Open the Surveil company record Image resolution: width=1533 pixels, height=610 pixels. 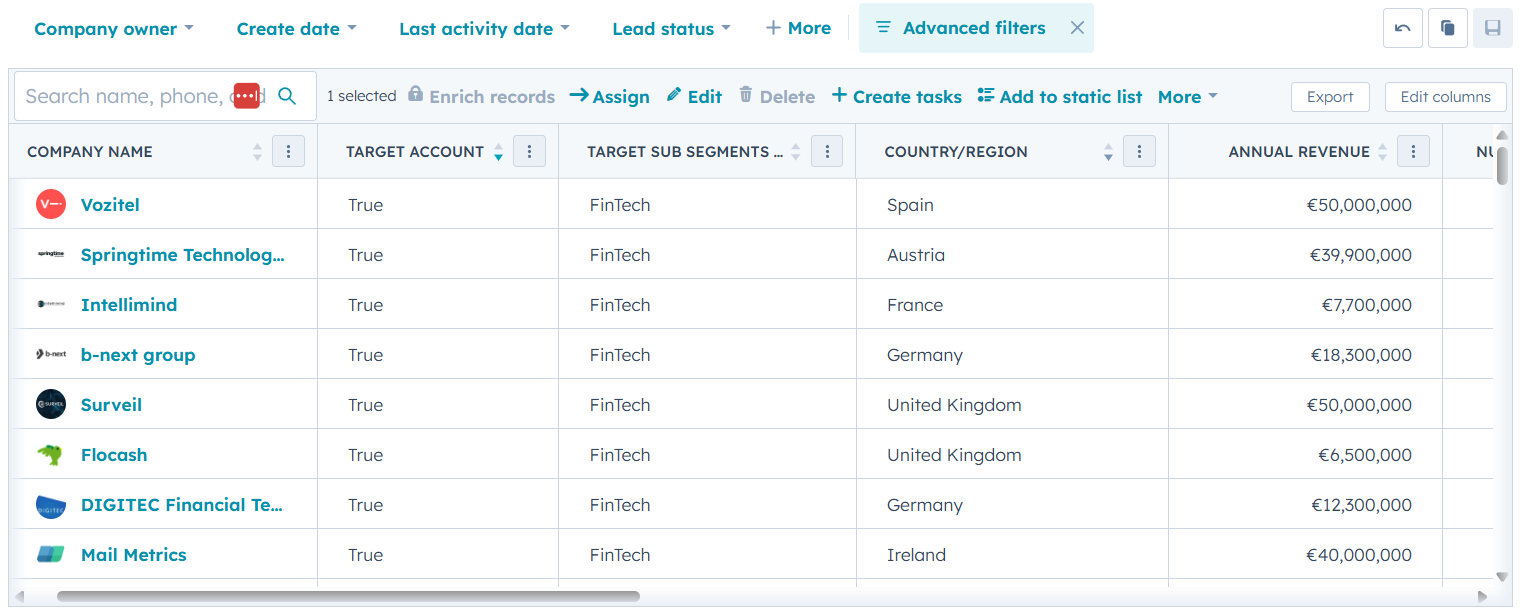[111, 405]
